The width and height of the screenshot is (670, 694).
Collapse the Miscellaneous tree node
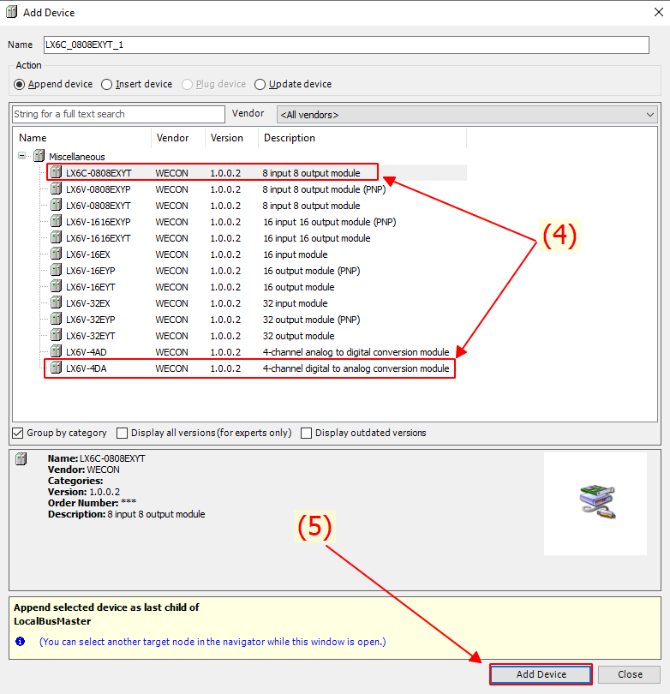pos(23,157)
